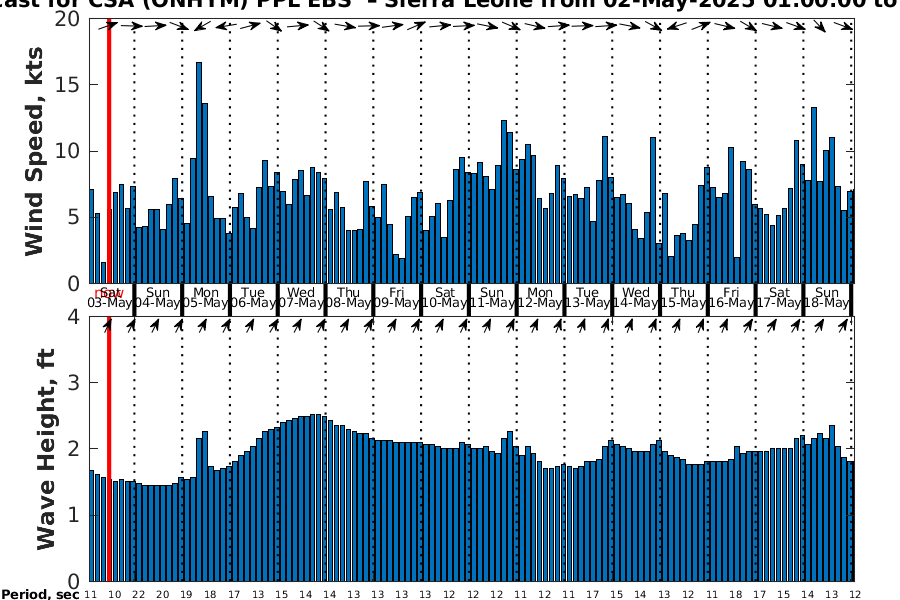The height and width of the screenshot is (600, 900).
Task: Select the 'Wed 07-May' date label
Action: (x=301, y=297)
